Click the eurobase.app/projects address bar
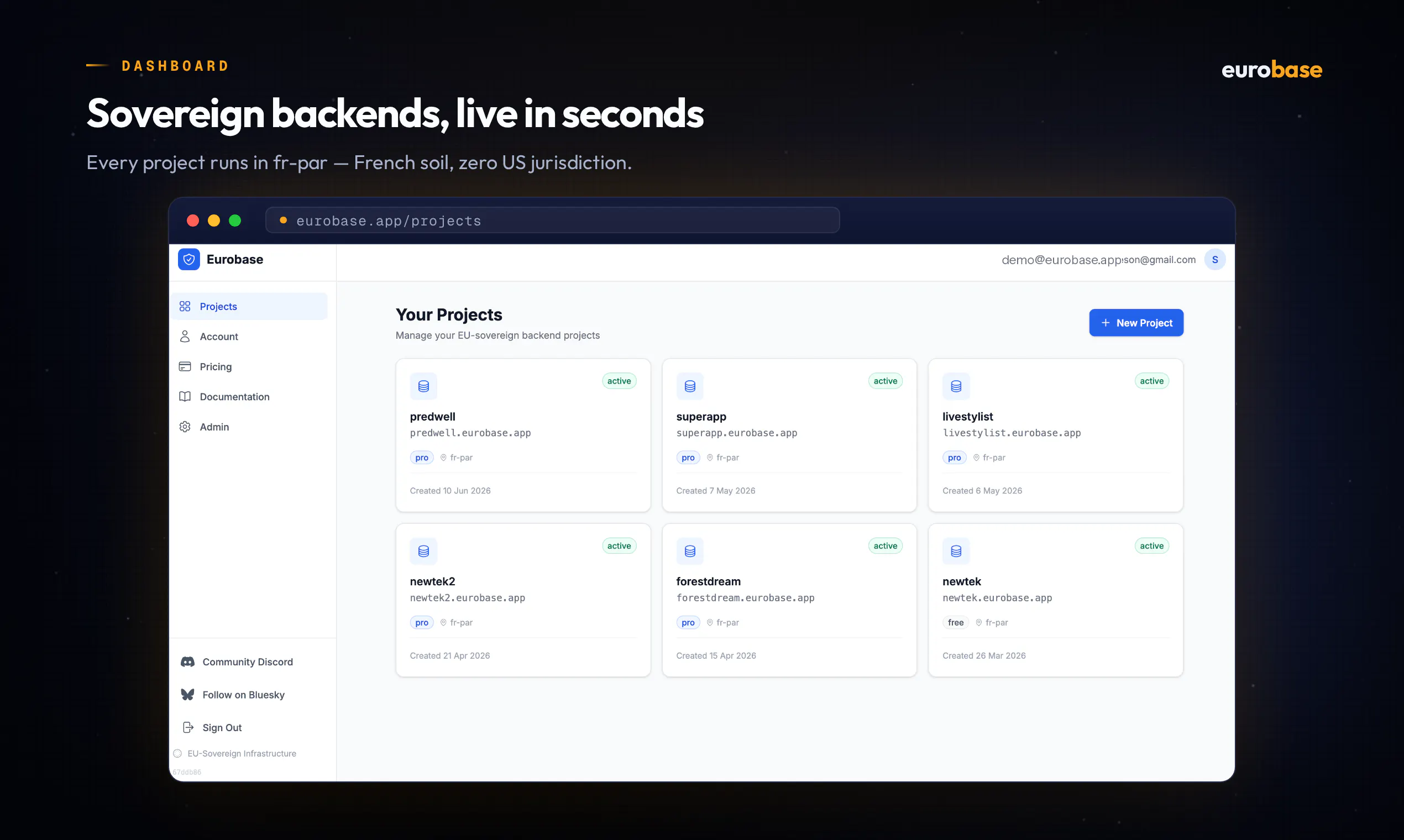 click(552, 220)
